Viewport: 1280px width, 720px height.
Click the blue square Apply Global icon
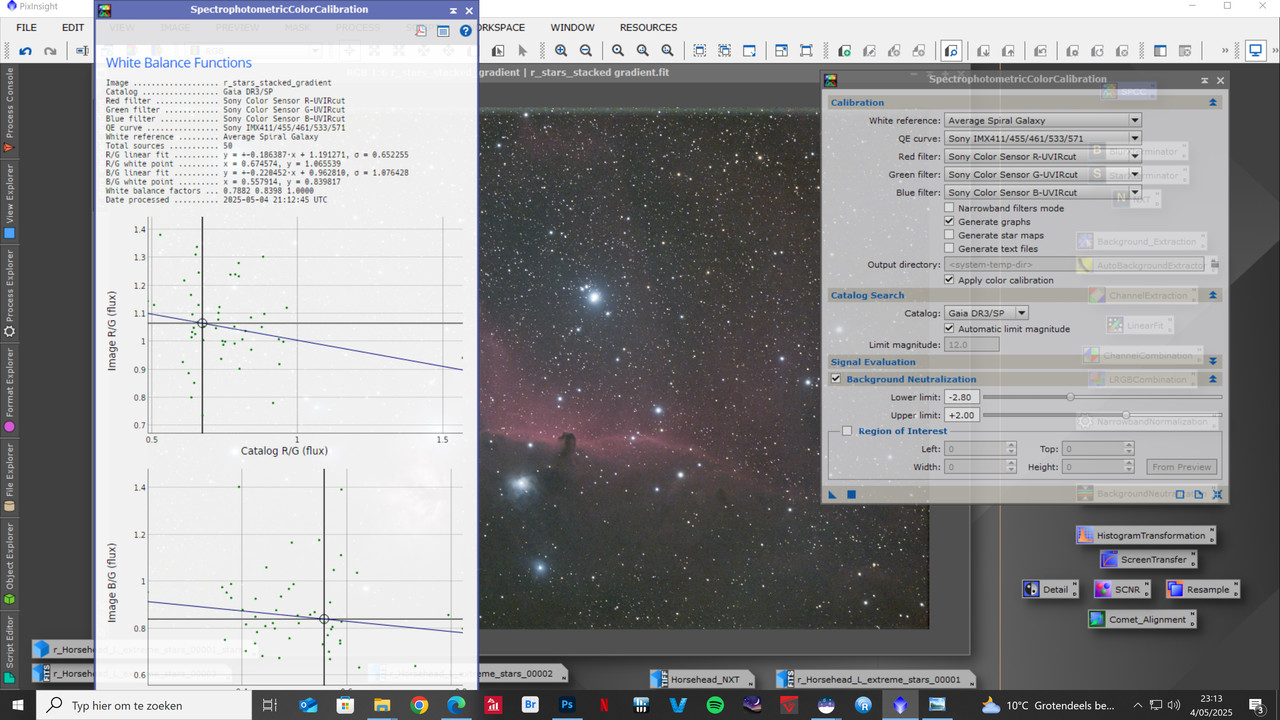[852, 493]
